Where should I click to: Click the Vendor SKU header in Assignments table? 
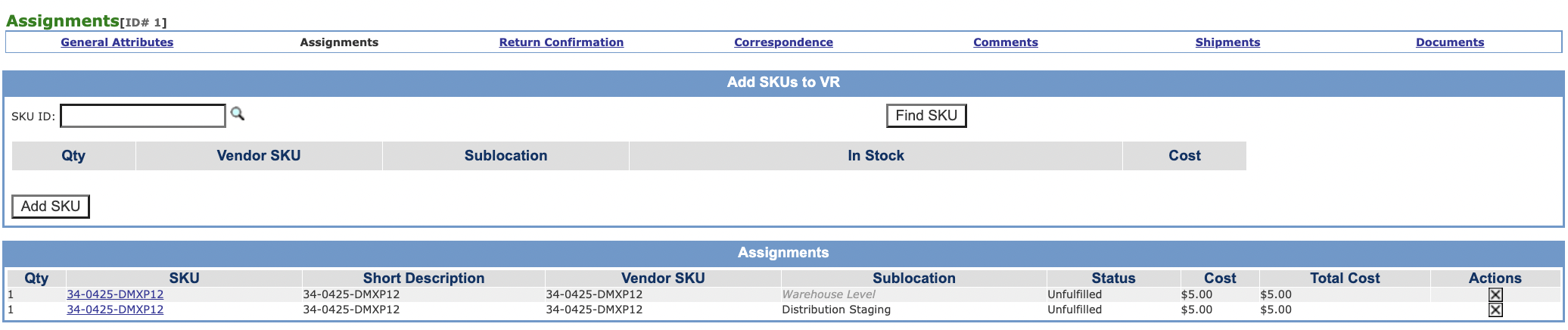pyautogui.click(x=663, y=278)
